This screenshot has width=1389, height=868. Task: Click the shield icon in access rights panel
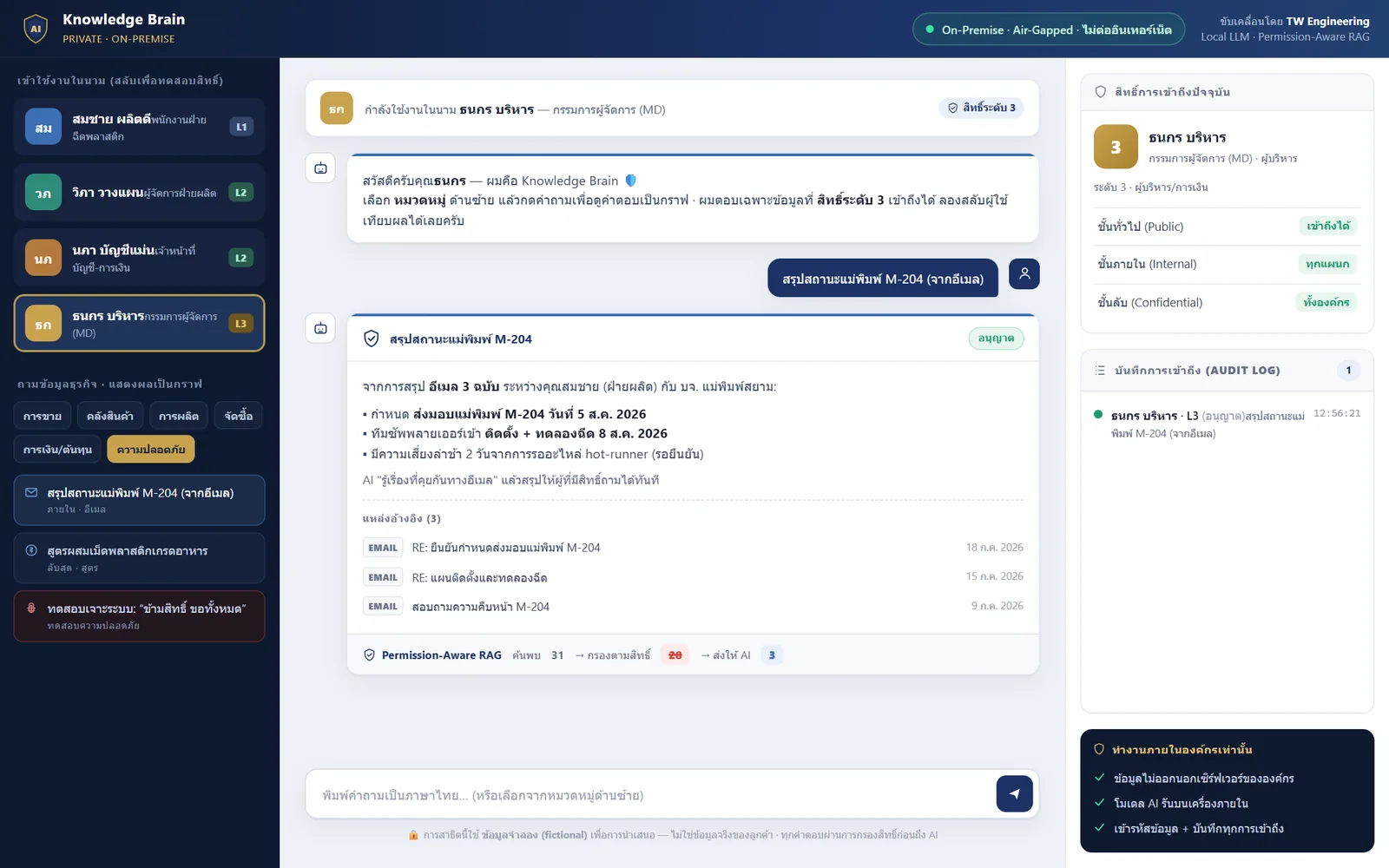[x=1101, y=92]
